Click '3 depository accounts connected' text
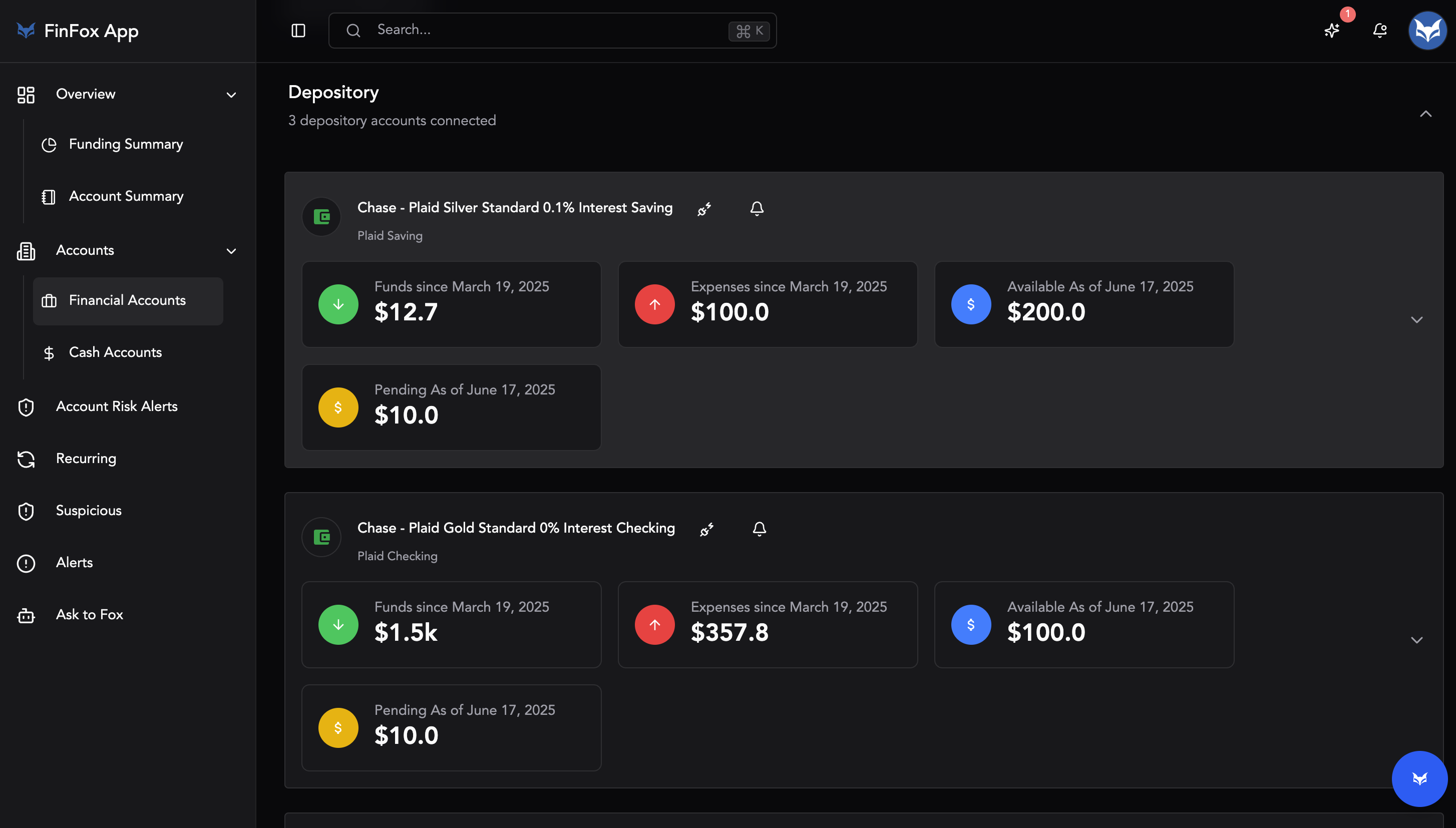 point(392,121)
